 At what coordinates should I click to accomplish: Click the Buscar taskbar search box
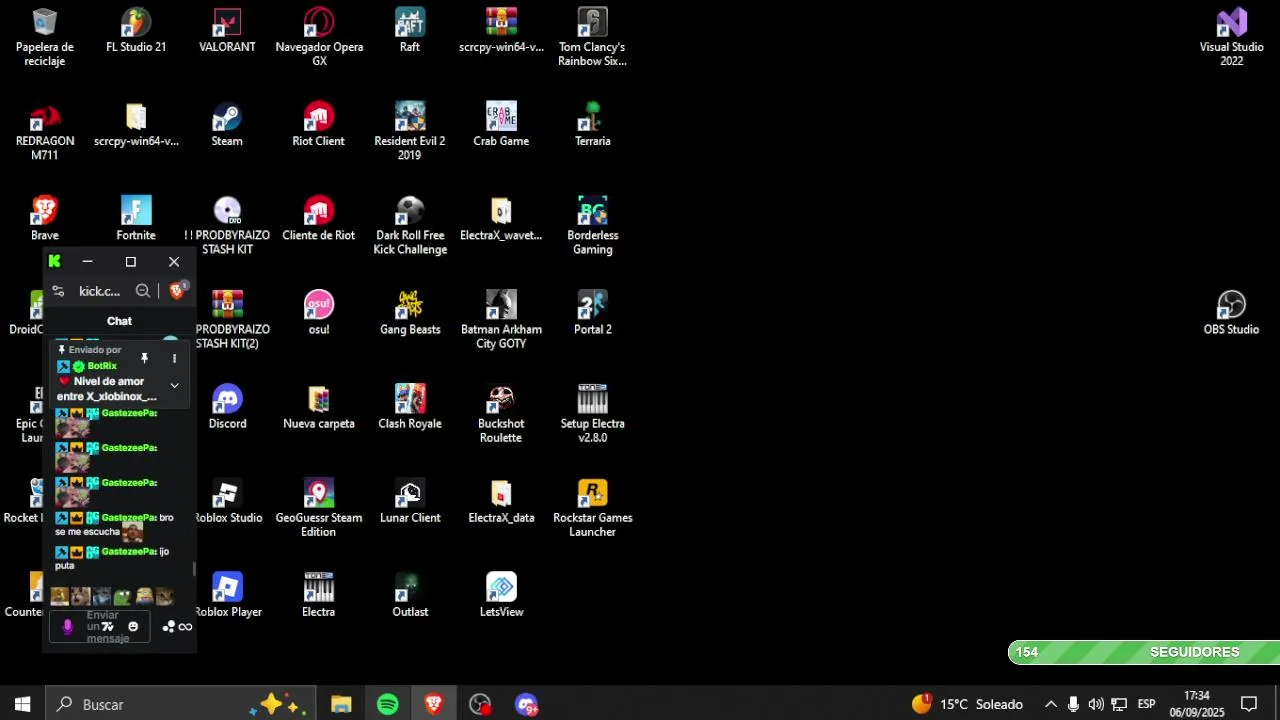tap(181, 704)
